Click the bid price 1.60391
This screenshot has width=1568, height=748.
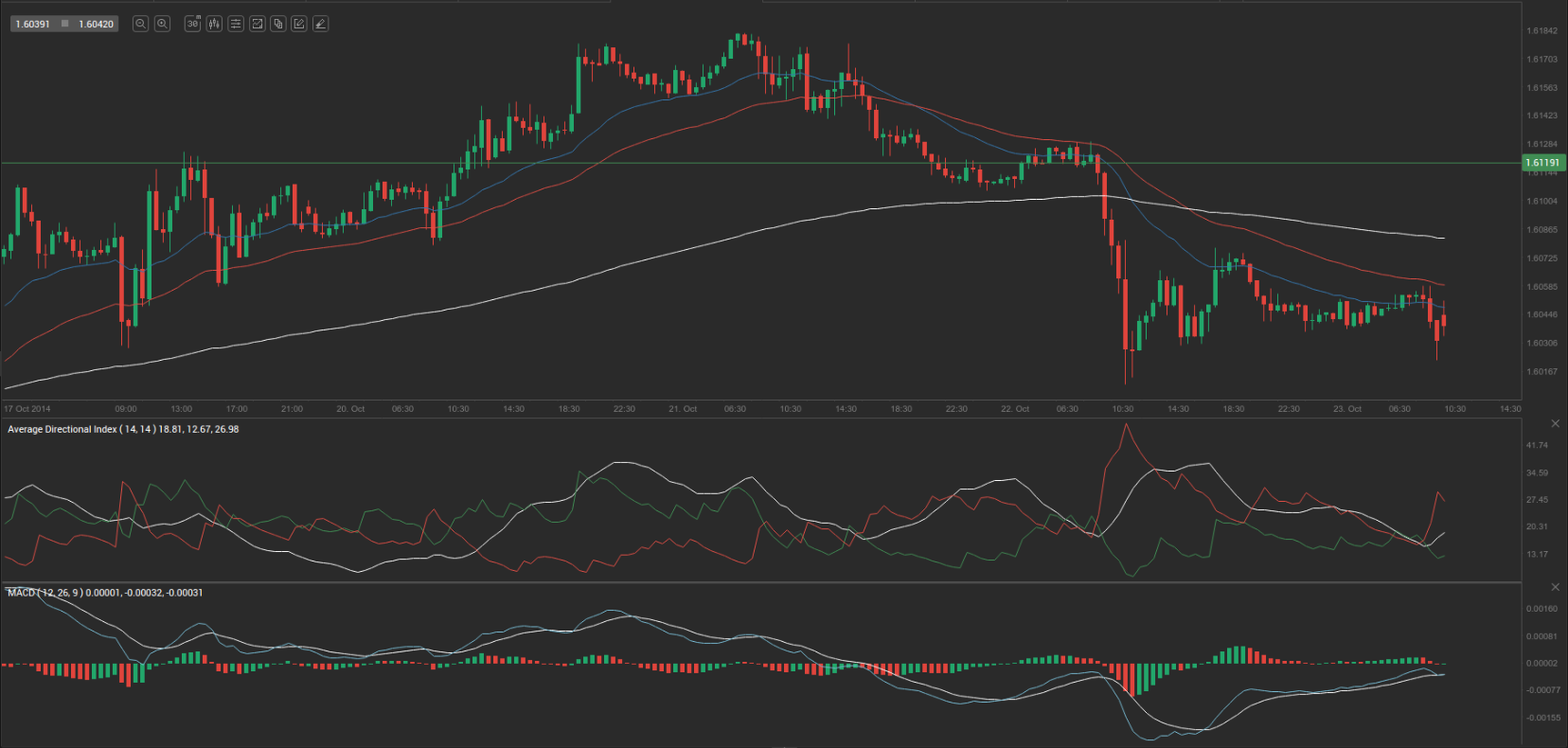click(x=33, y=24)
